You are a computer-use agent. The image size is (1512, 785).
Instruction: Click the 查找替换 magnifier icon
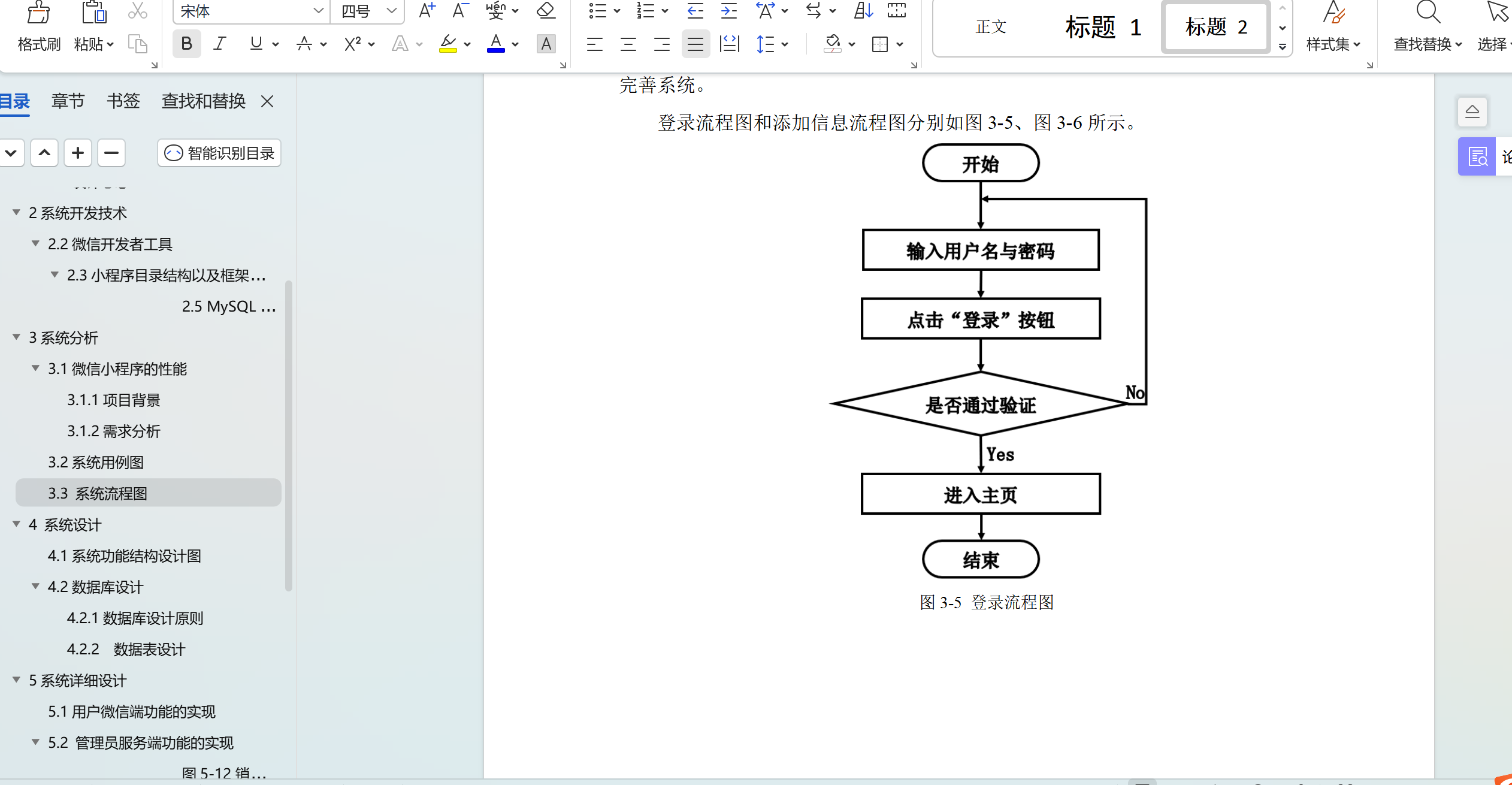pyautogui.click(x=1428, y=12)
